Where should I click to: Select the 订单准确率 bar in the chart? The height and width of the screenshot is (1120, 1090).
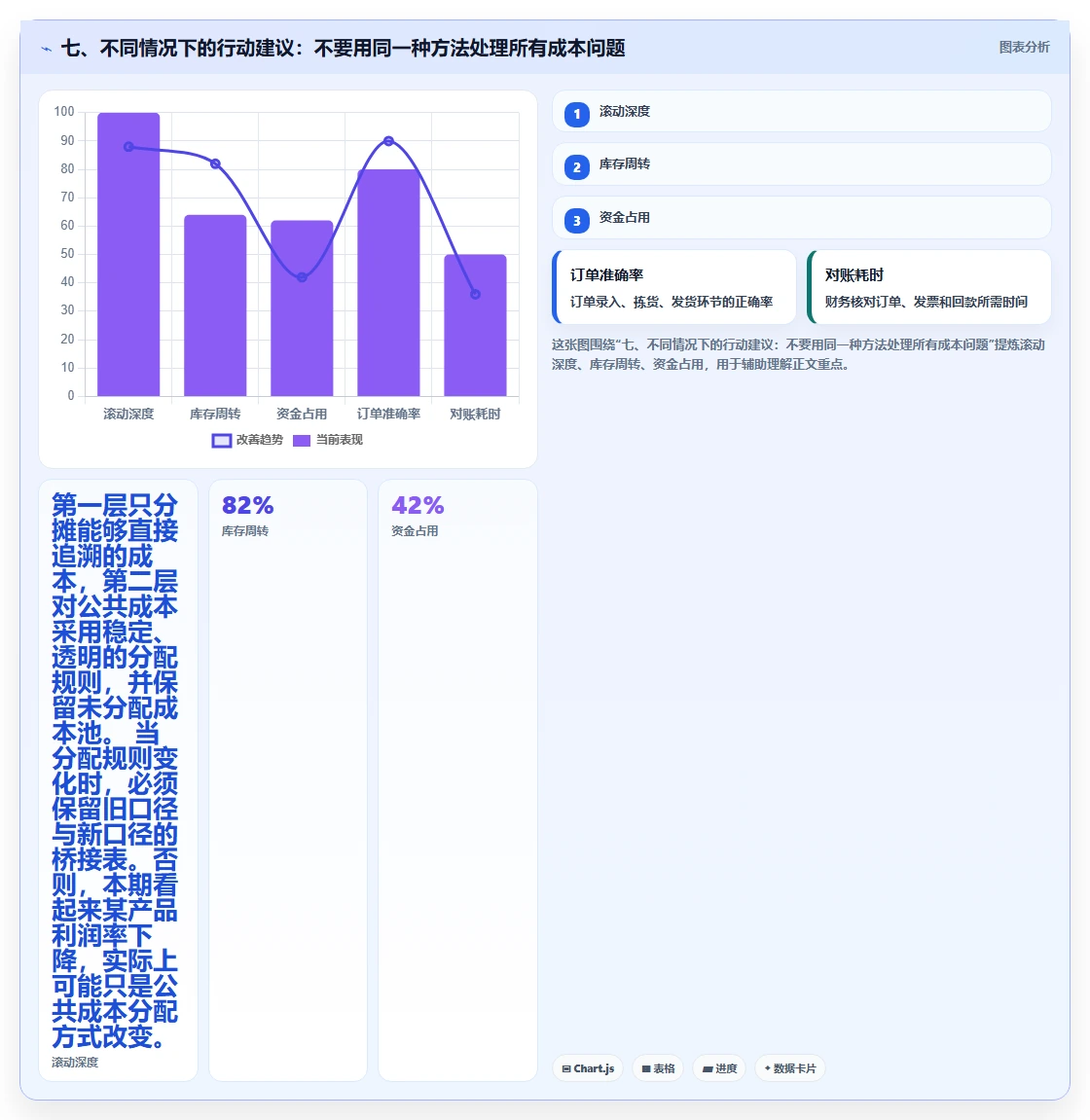pyautogui.click(x=388, y=283)
